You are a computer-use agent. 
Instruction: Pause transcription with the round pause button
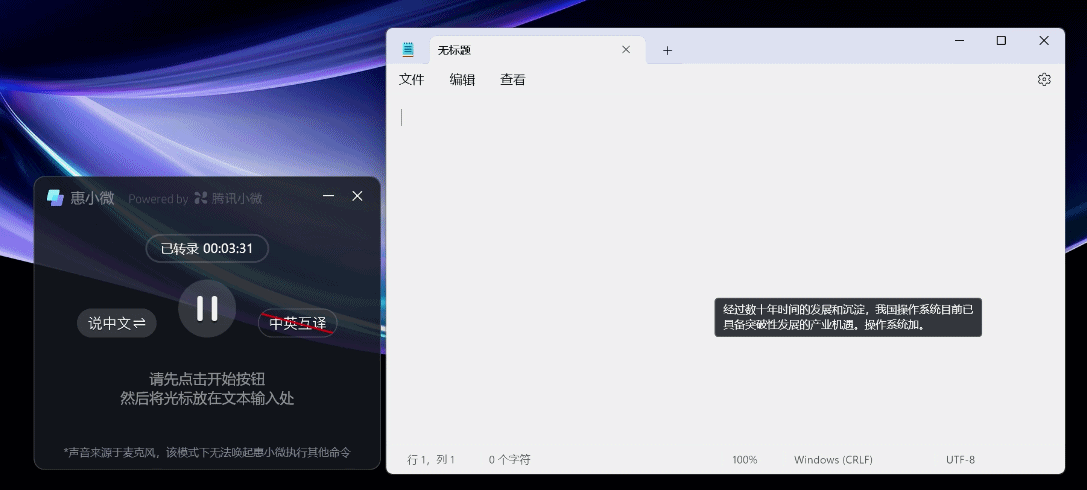(207, 308)
